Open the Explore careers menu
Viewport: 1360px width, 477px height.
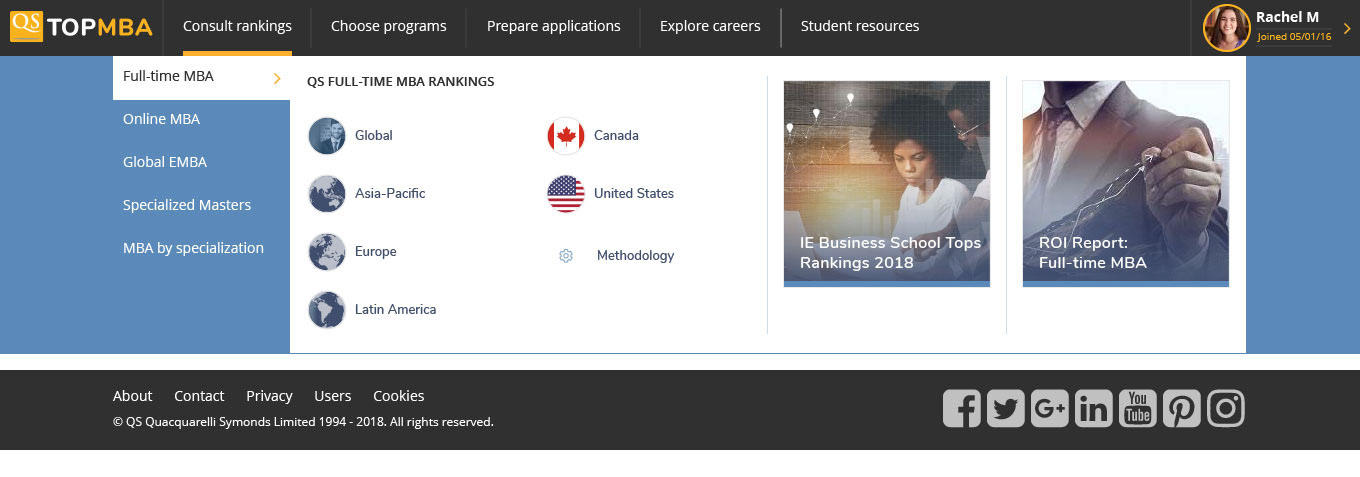pyautogui.click(x=710, y=26)
